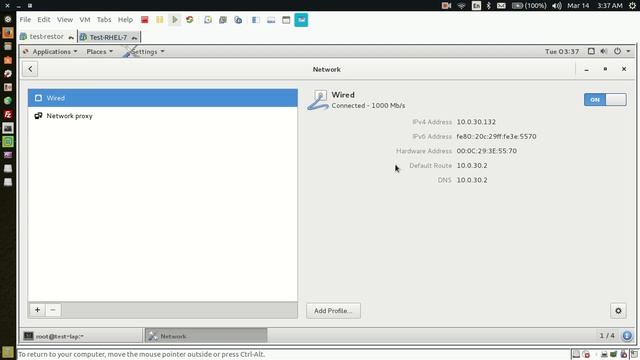The width and height of the screenshot is (640, 360).
Task: Click the back arrow in Network header
Action: click(x=30, y=69)
